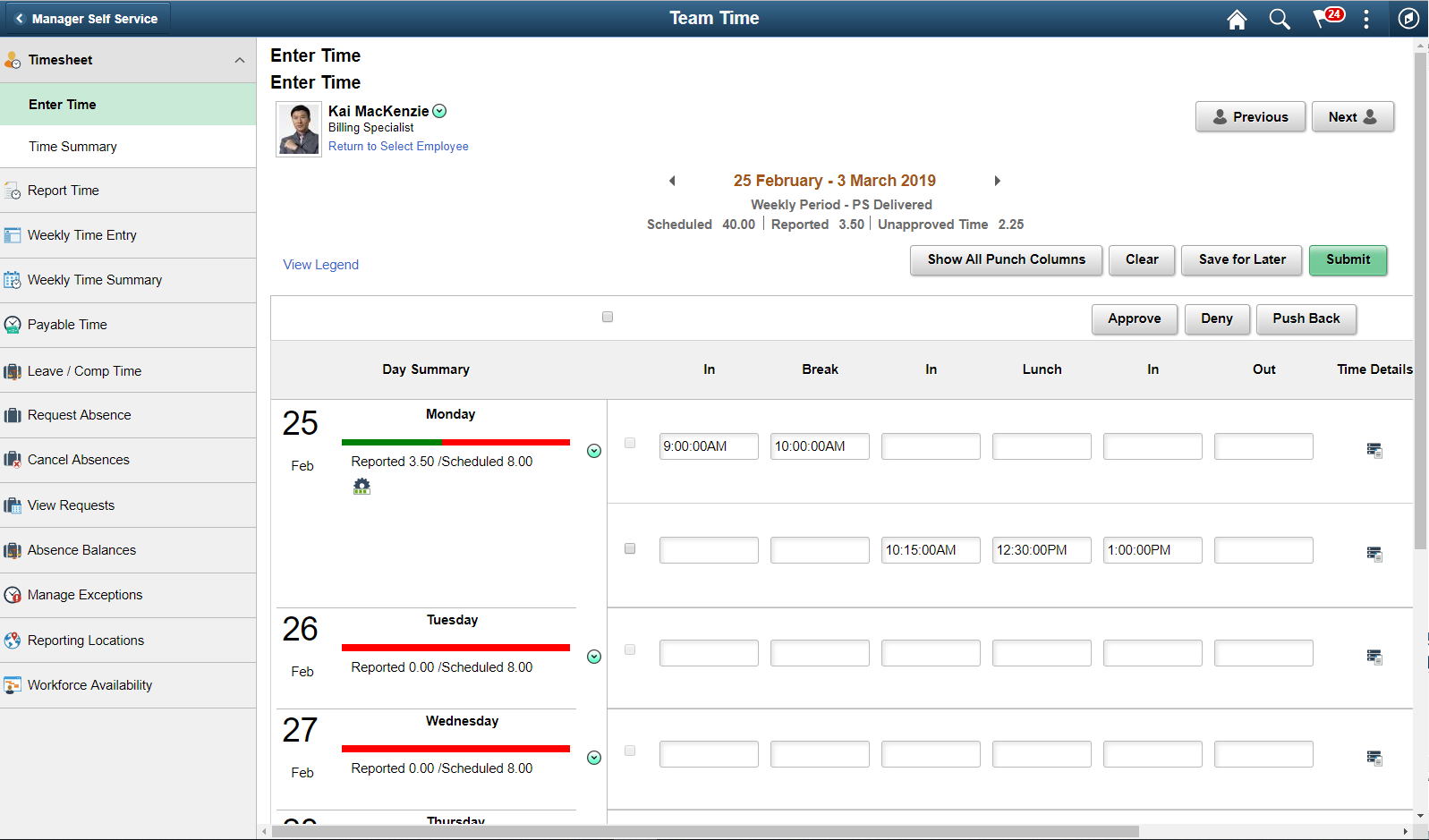Open Time Summary in sidebar
This screenshot has height=840, width=1429.
tap(128, 147)
